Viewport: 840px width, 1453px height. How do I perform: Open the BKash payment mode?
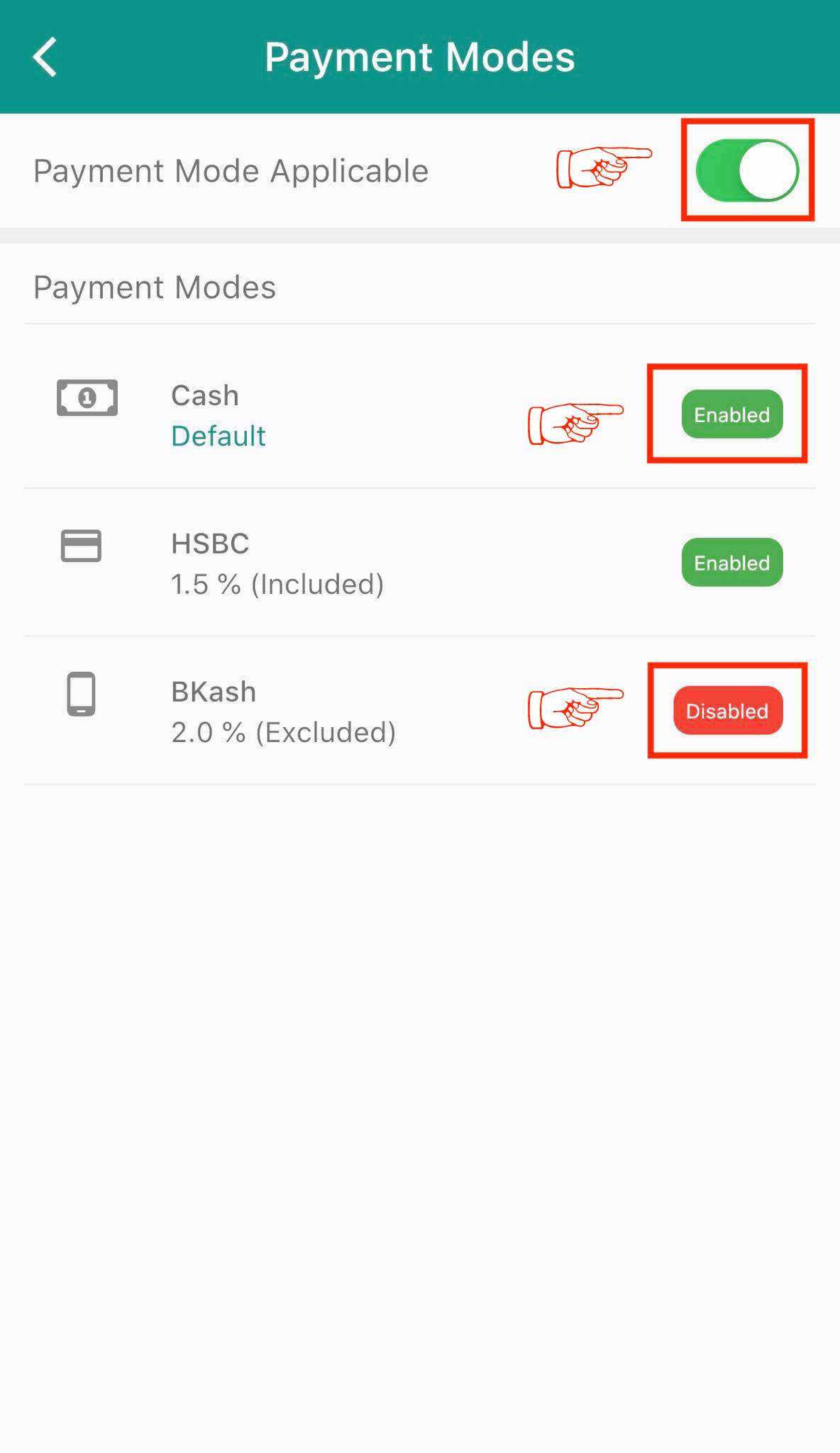click(214, 692)
